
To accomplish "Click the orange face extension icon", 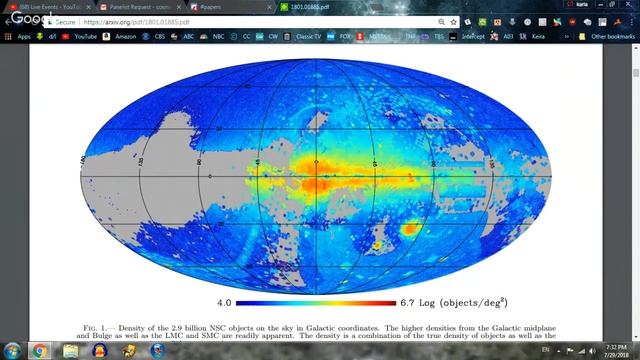I will tap(497, 22).
